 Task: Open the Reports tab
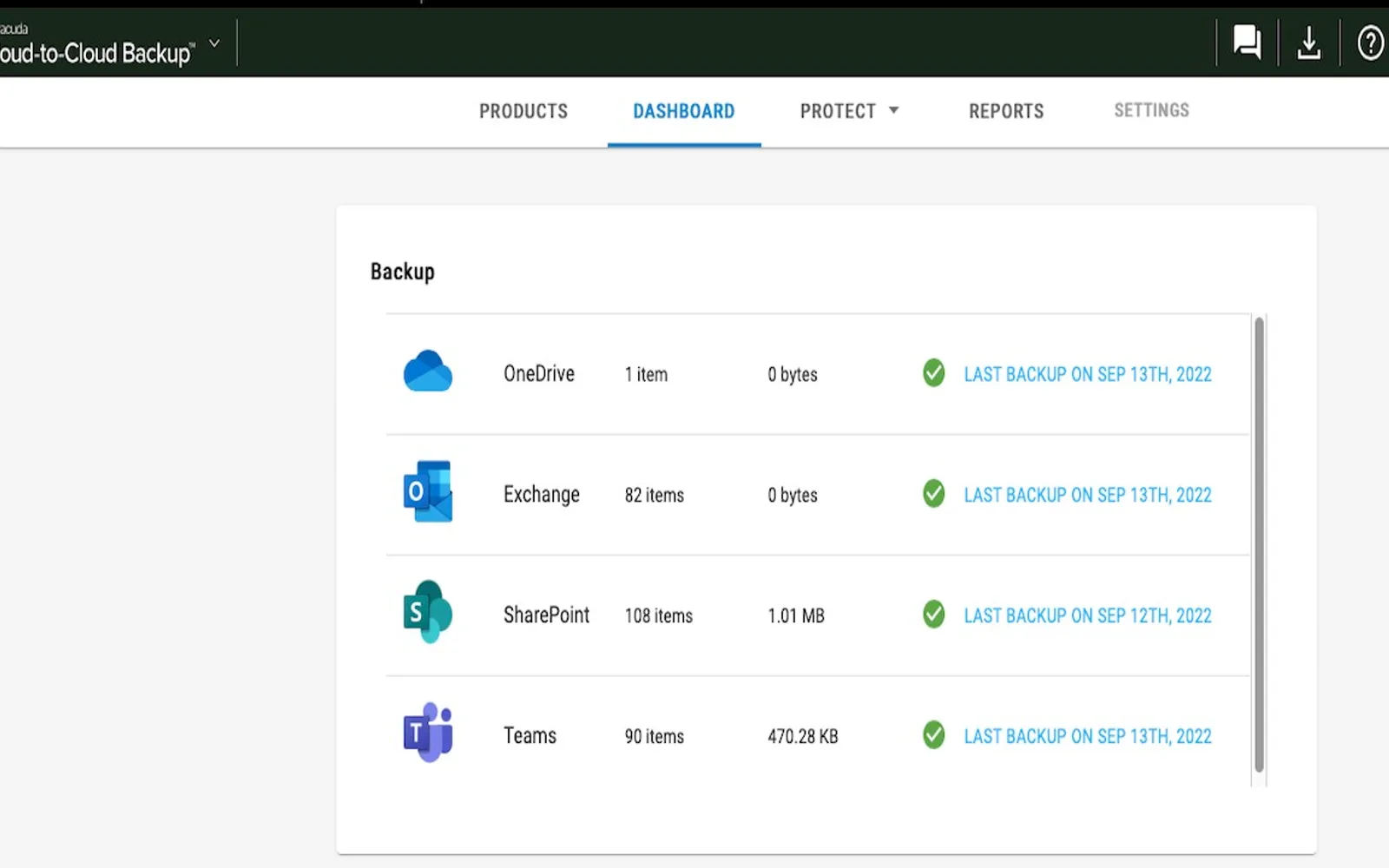(x=1006, y=111)
